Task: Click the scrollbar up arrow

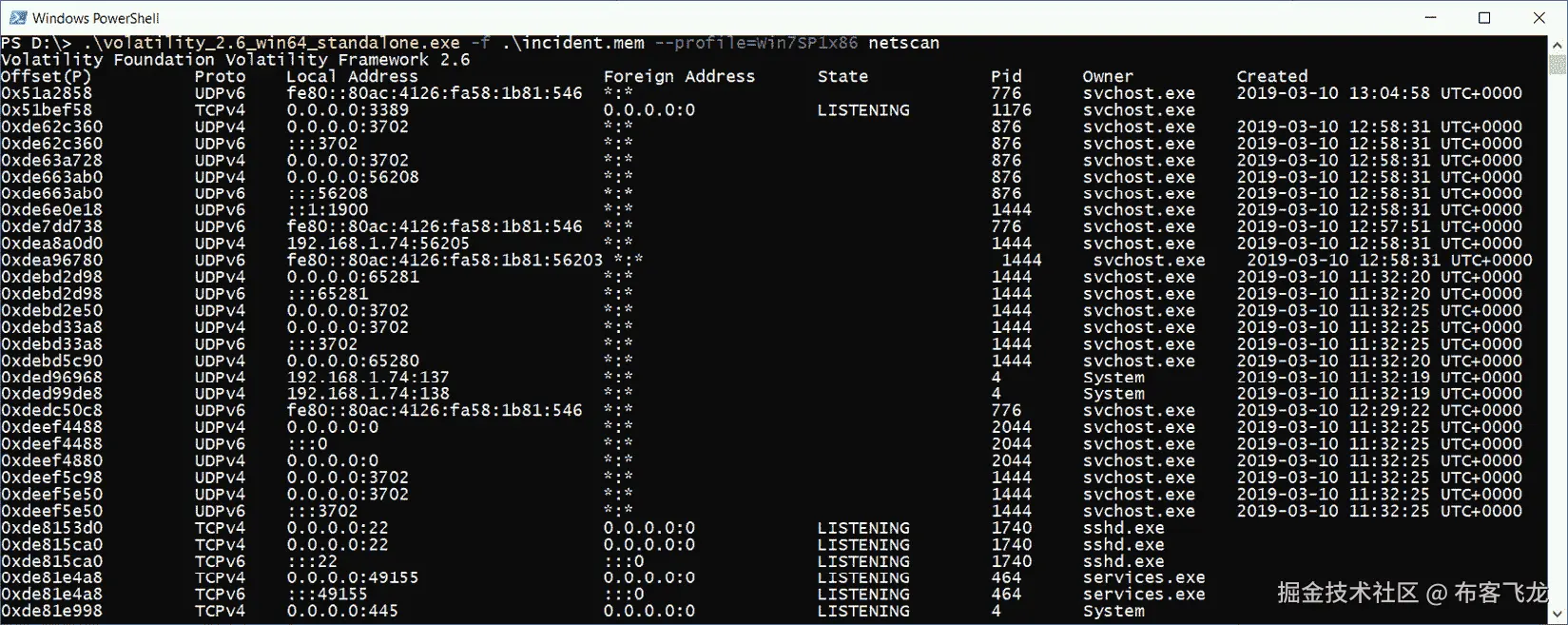Action: tap(1558, 44)
